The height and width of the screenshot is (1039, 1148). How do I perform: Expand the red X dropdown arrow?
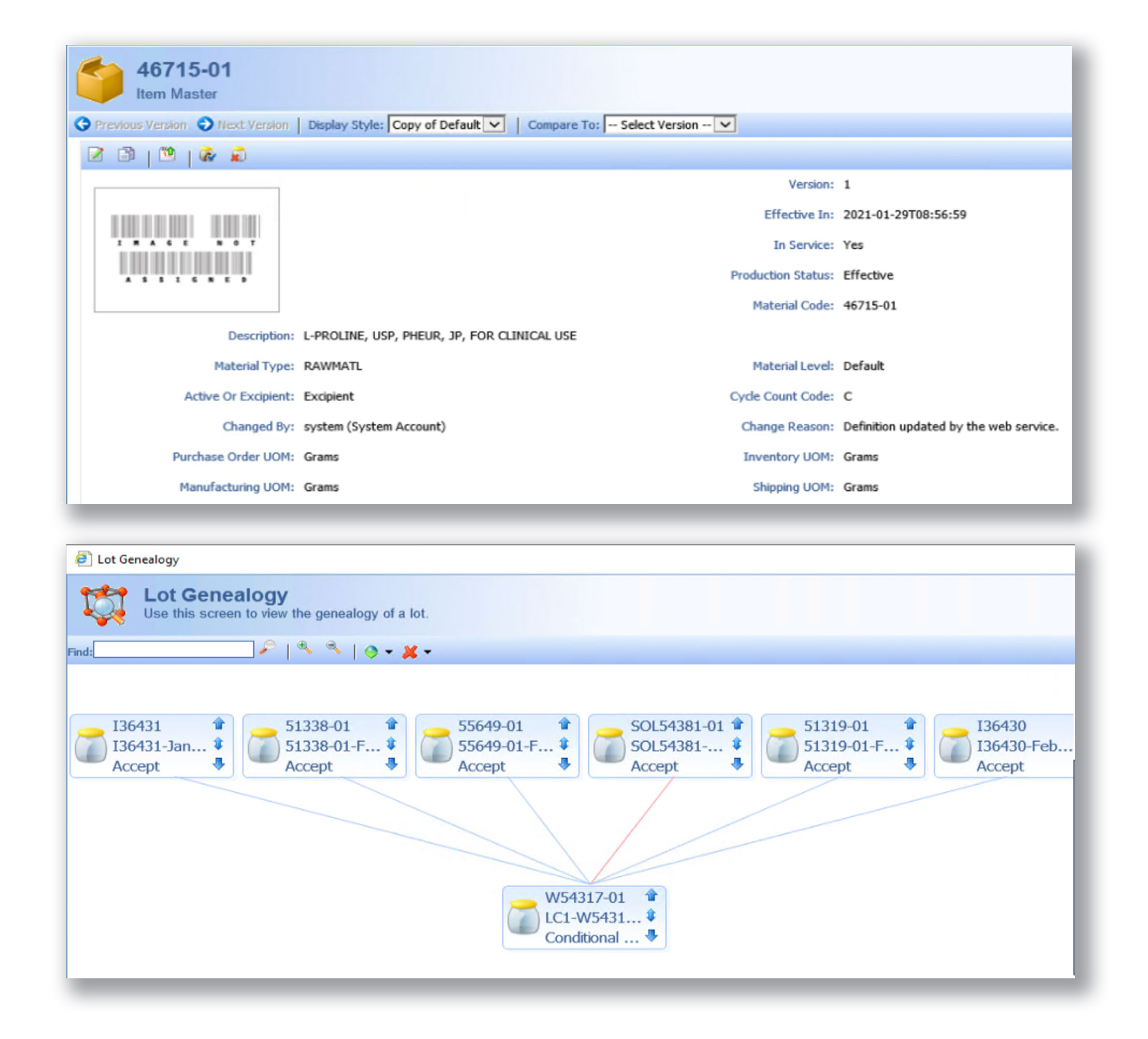[x=428, y=652]
